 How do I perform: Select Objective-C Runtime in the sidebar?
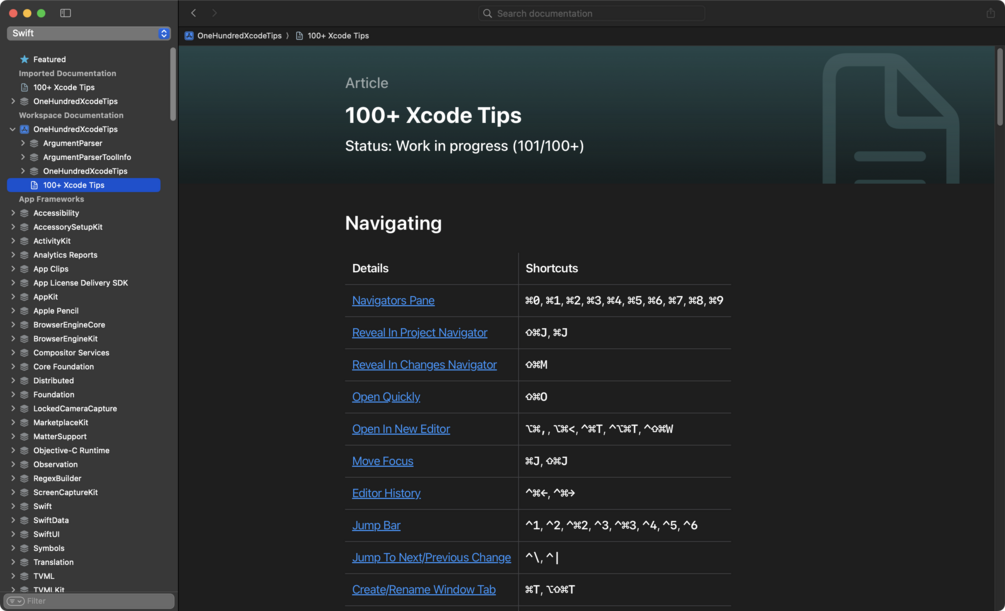[x=71, y=450]
